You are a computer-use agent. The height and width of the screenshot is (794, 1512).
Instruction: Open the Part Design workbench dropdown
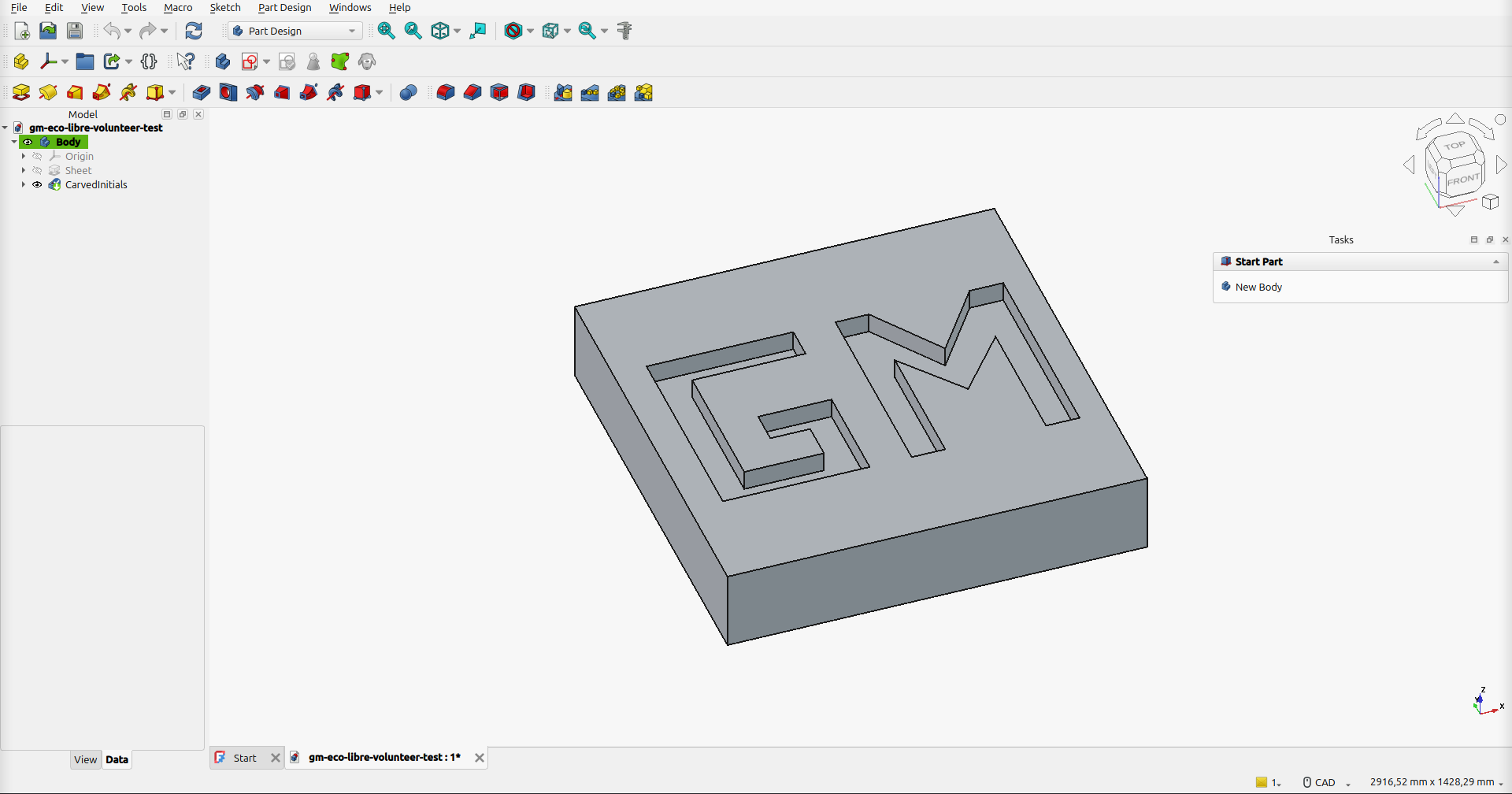coord(295,31)
